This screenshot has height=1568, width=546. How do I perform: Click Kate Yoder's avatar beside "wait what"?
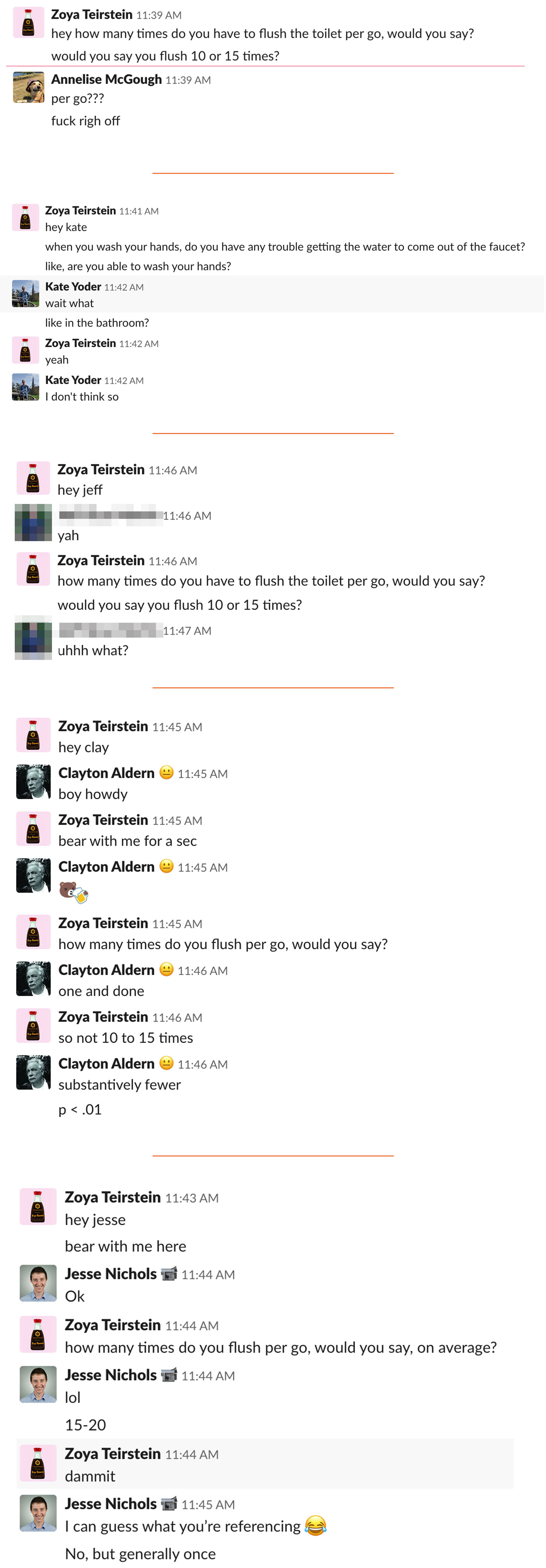(x=25, y=294)
